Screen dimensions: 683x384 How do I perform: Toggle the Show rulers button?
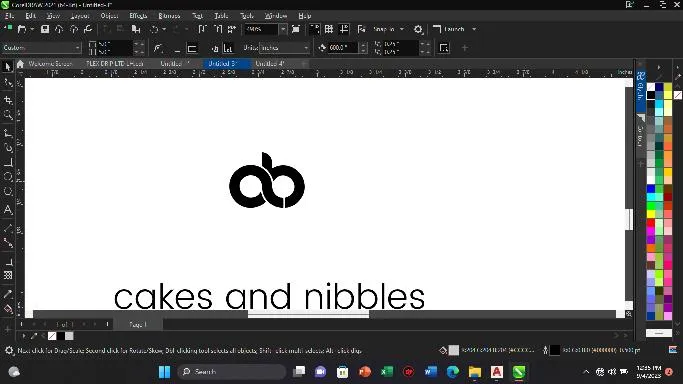tap(314, 29)
